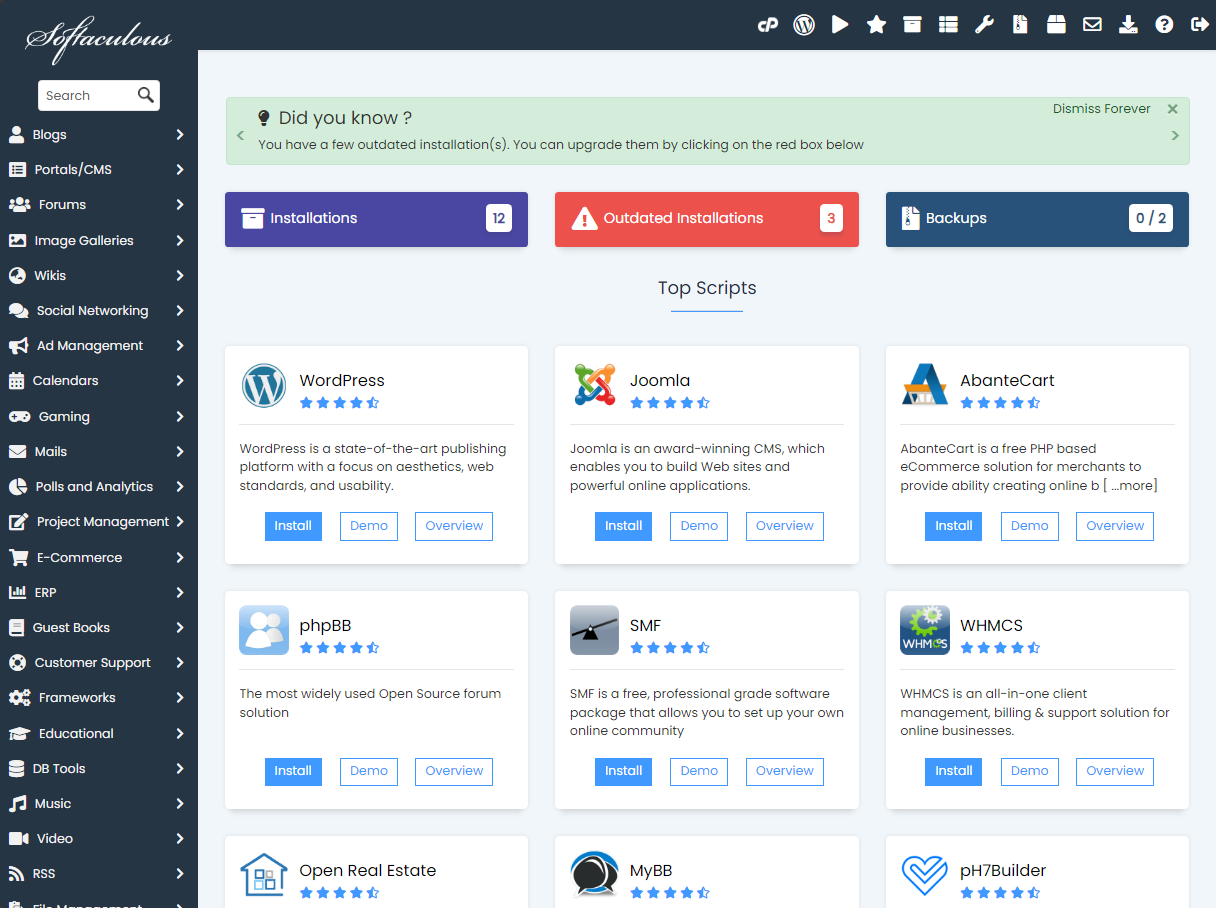1216x908 pixels.
Task: Open the WordPress Manager icon
Action: point(804,23)
